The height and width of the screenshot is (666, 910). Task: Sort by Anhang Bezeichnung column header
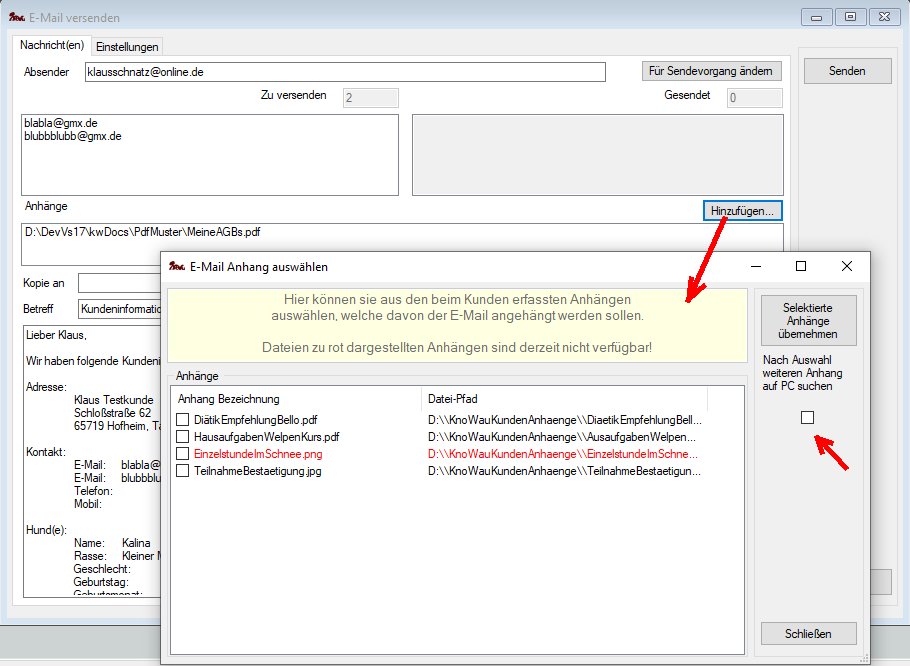(x=296, y=399)
